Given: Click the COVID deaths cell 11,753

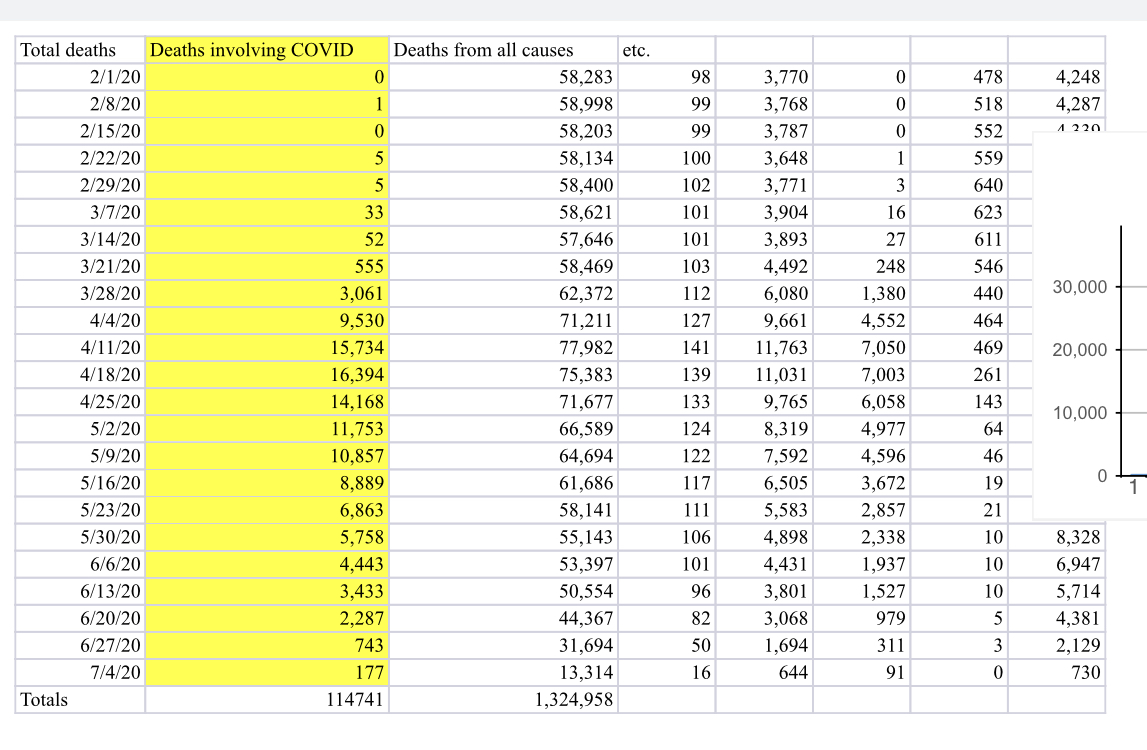Looking at the screenshot, I should pos(267,429).
